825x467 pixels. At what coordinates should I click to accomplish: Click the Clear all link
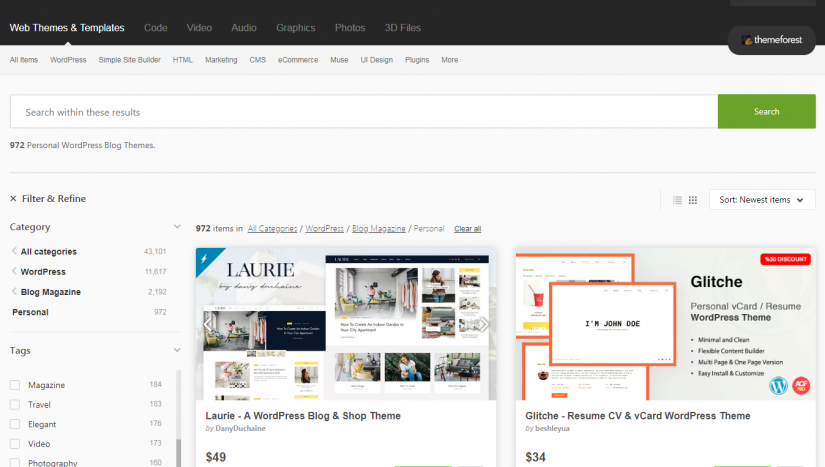(x=467, y=229)
